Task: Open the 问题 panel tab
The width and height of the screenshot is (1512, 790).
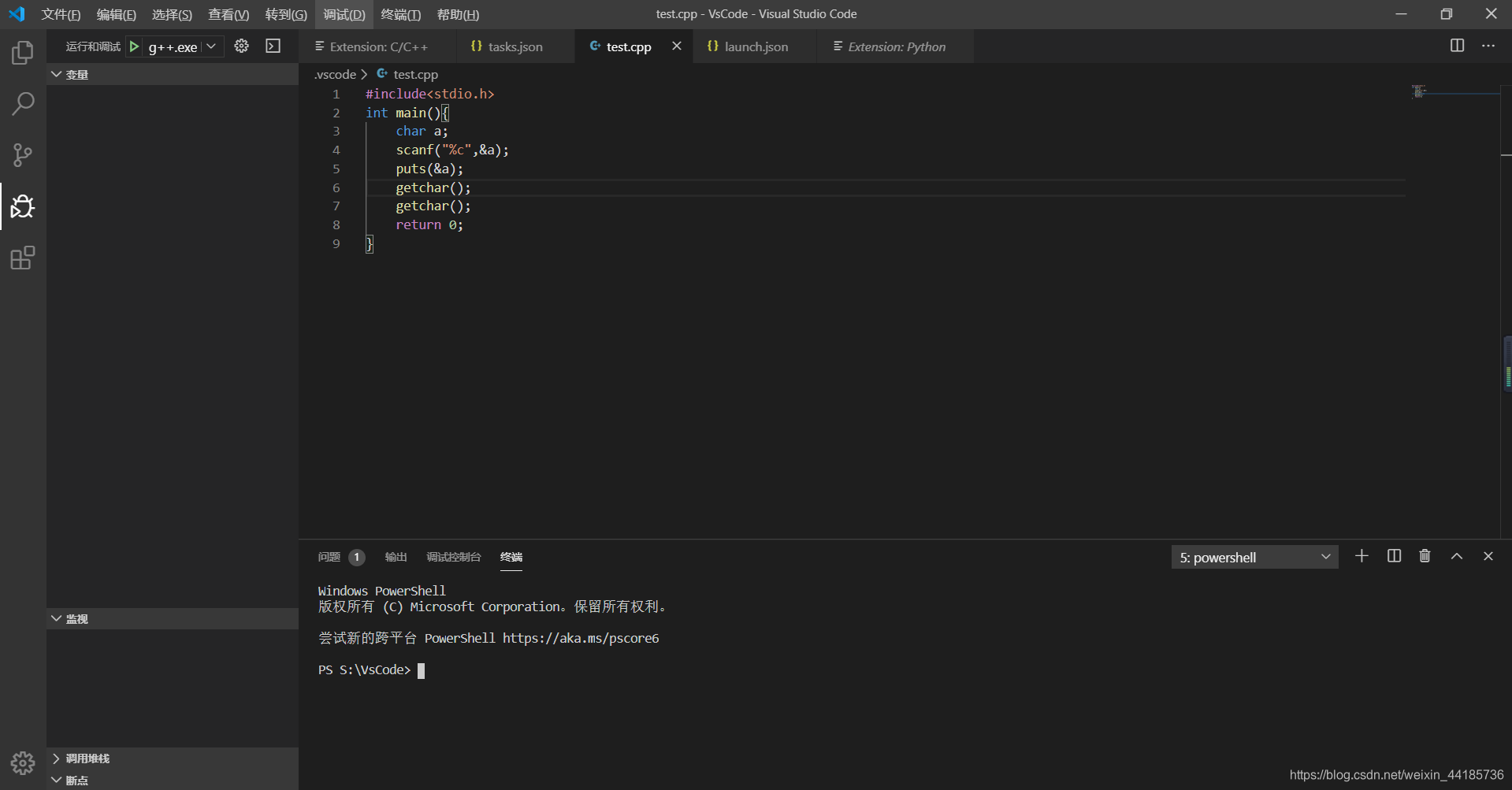Action: [329, 557]
